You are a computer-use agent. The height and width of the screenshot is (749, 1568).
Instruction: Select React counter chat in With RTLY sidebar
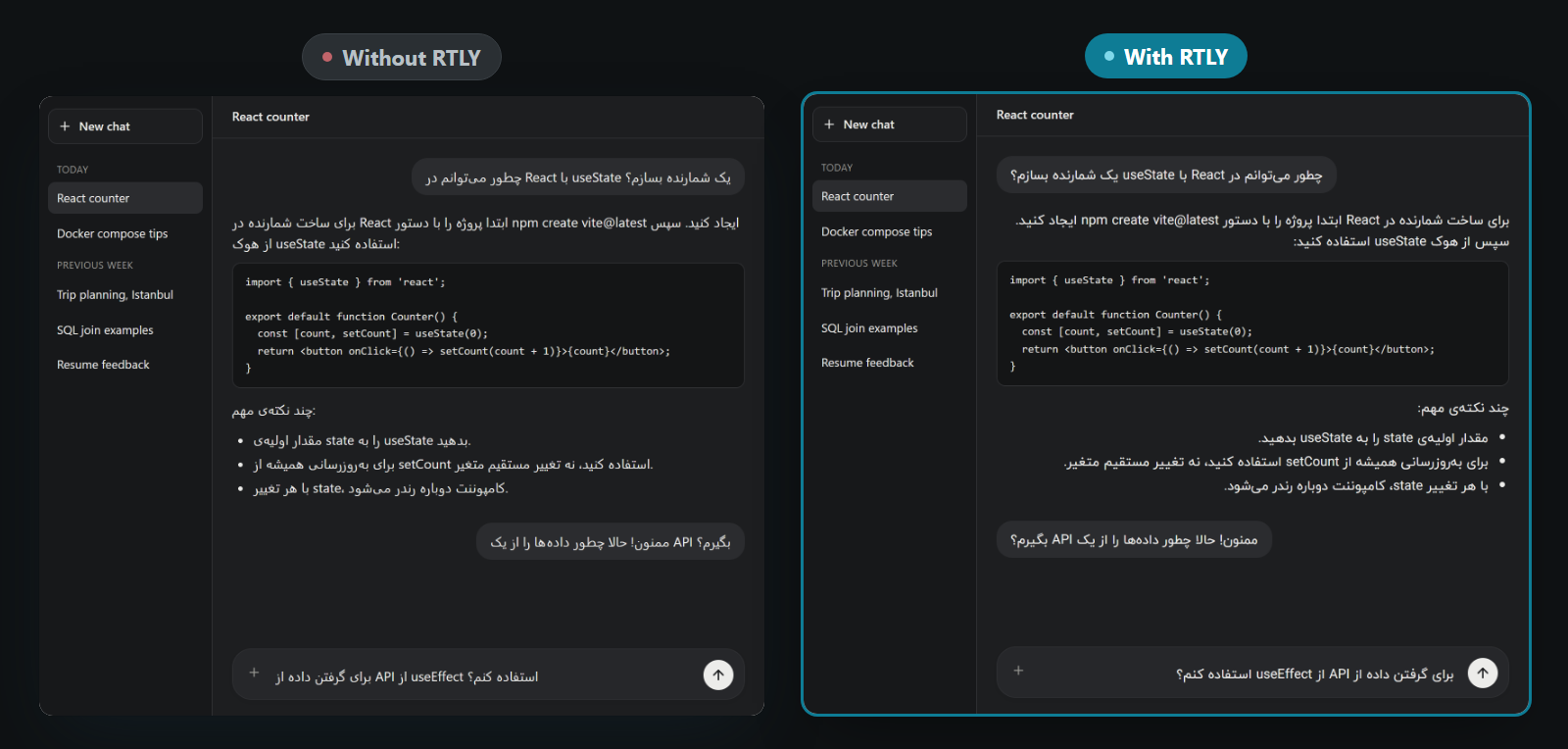890,196
